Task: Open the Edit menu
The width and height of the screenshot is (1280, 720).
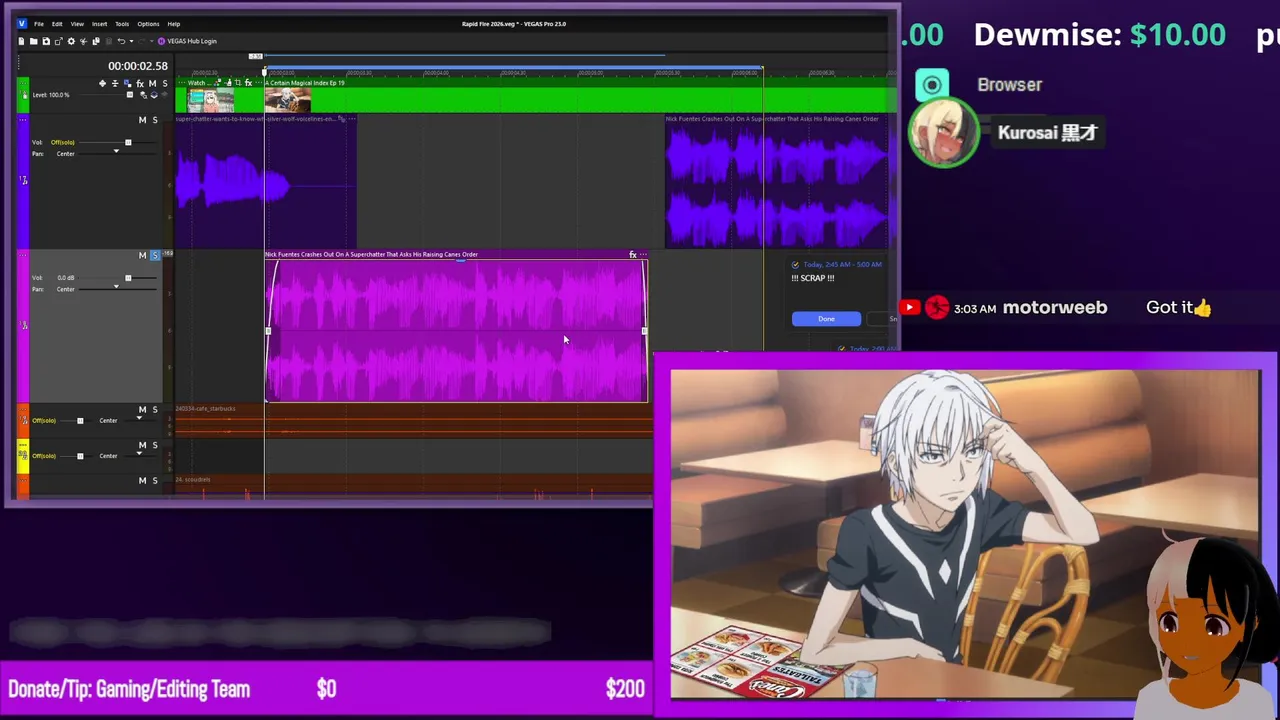Action: point(57,24)
